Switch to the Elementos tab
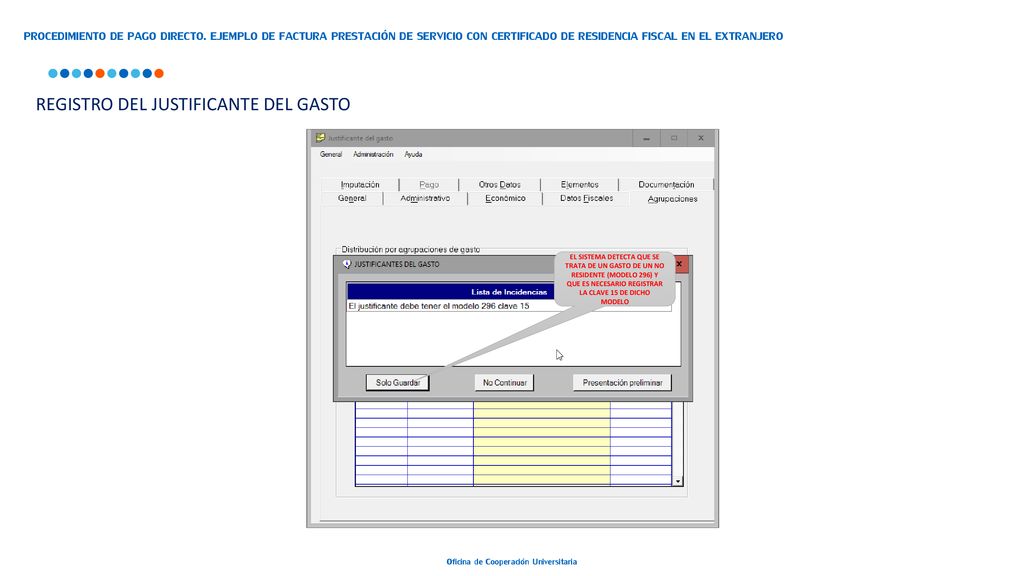 click(579, 185)
